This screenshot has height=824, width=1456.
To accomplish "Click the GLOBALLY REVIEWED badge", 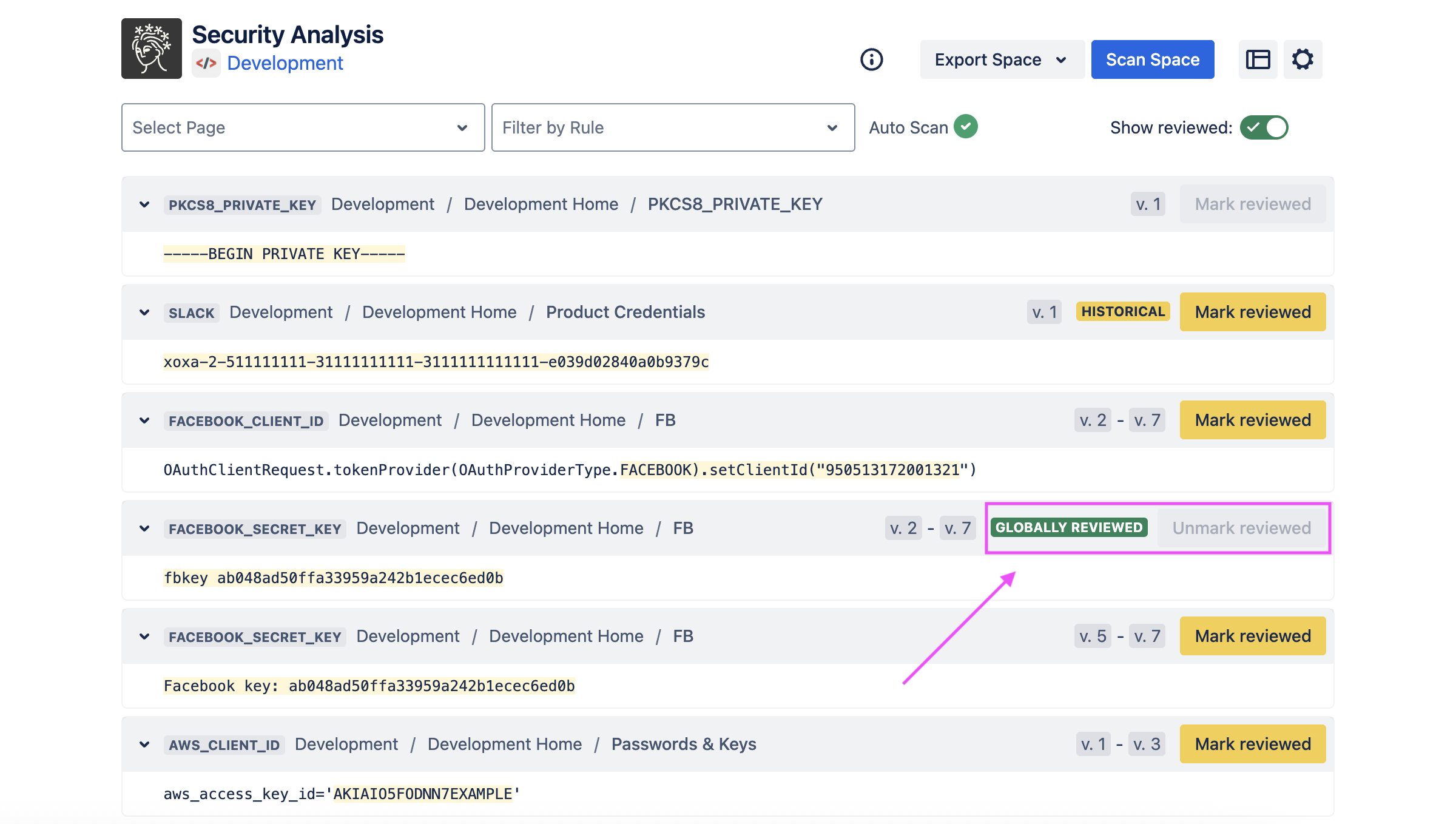I will coord(1069,528).
